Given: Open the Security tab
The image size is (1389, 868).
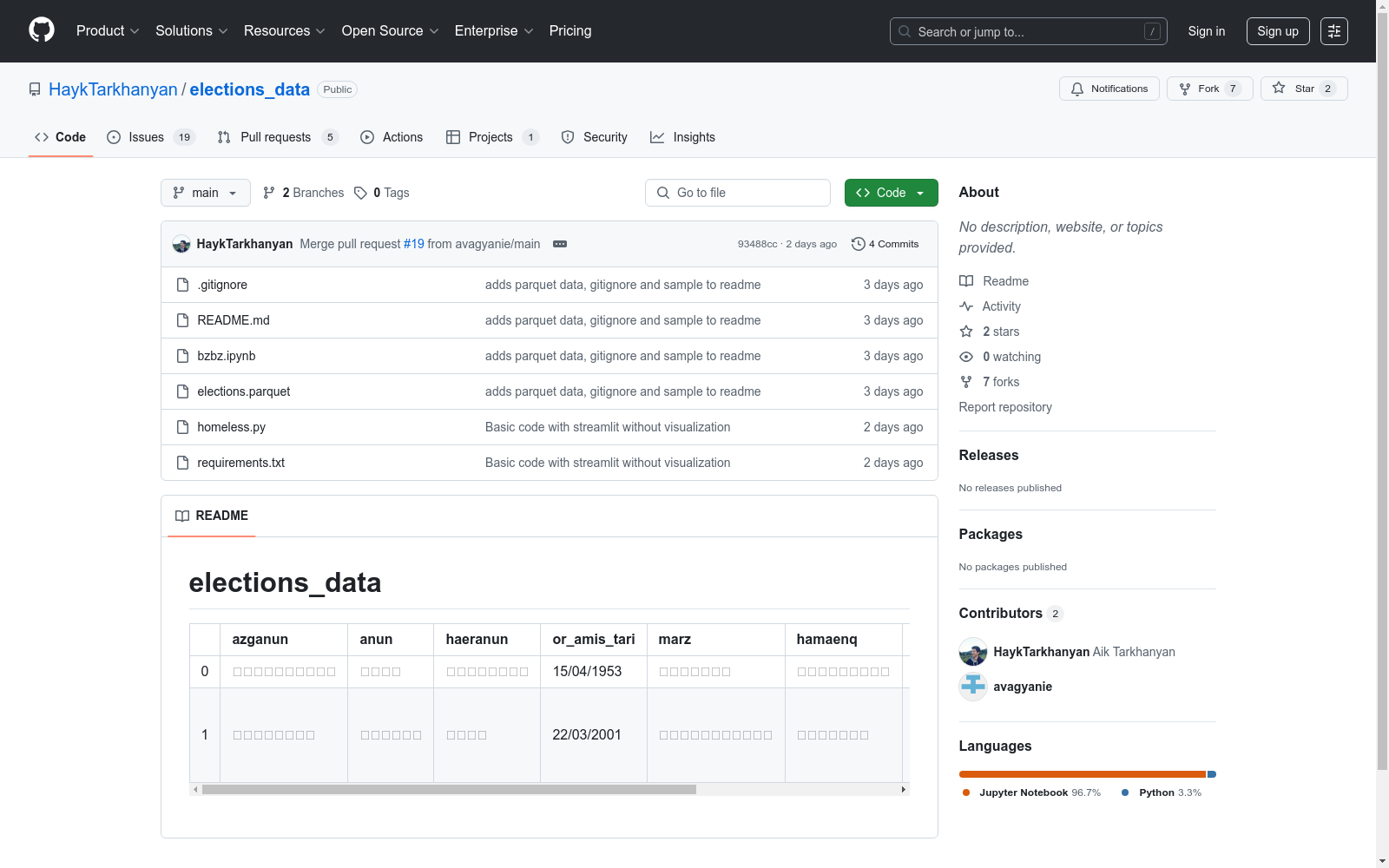Looking at the screenshot, I should pos(595,137).
